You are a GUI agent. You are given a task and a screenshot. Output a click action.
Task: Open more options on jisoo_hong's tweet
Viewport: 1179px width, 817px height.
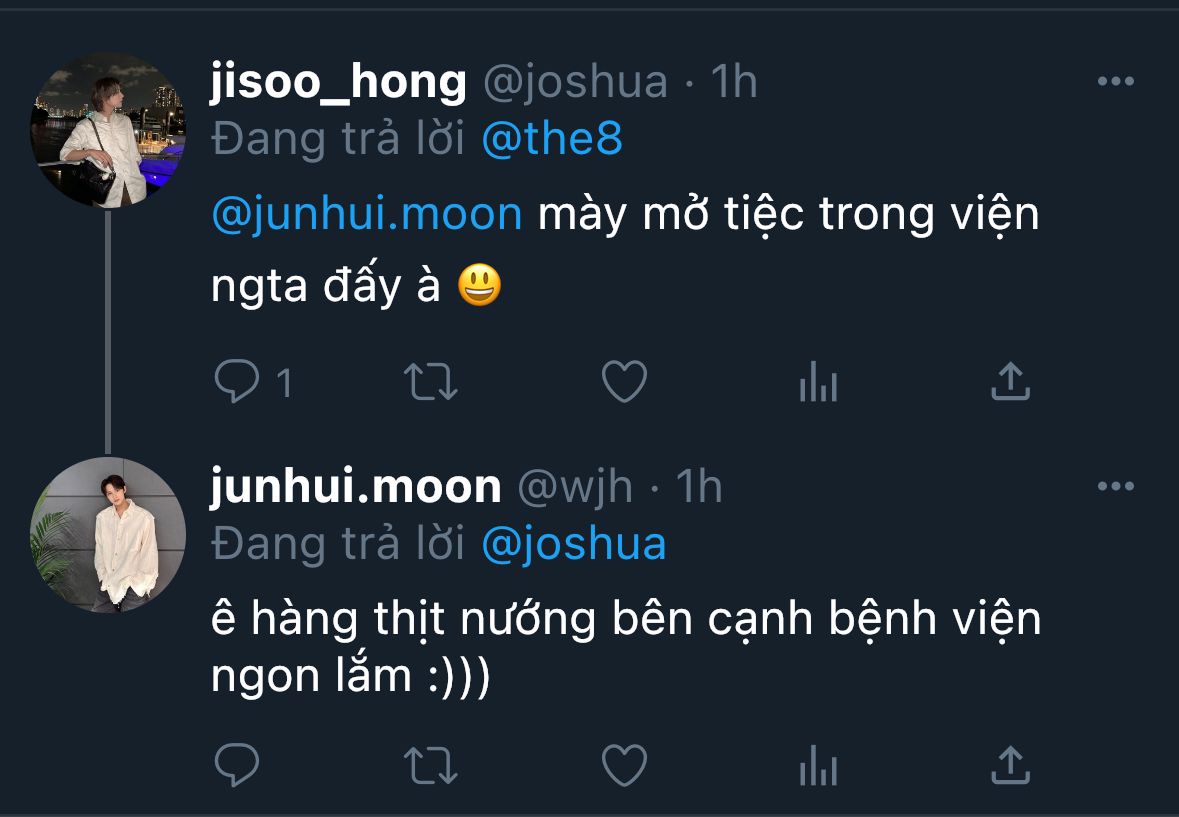click(x=1115, y=82)
